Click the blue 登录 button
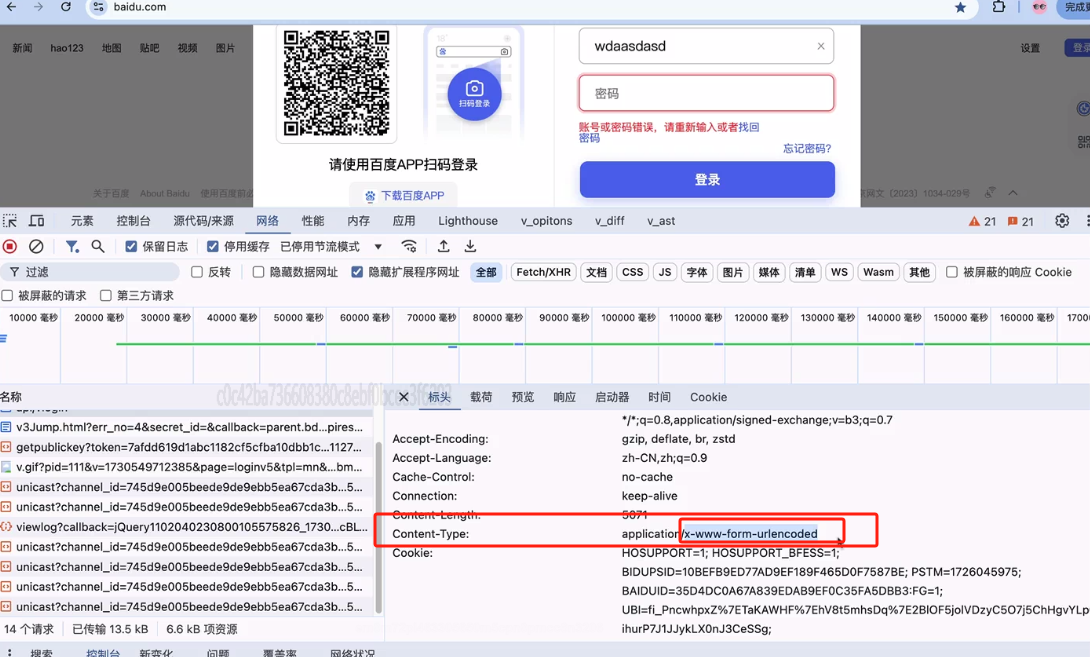The image size is (1090, 657). coord(707,179)
